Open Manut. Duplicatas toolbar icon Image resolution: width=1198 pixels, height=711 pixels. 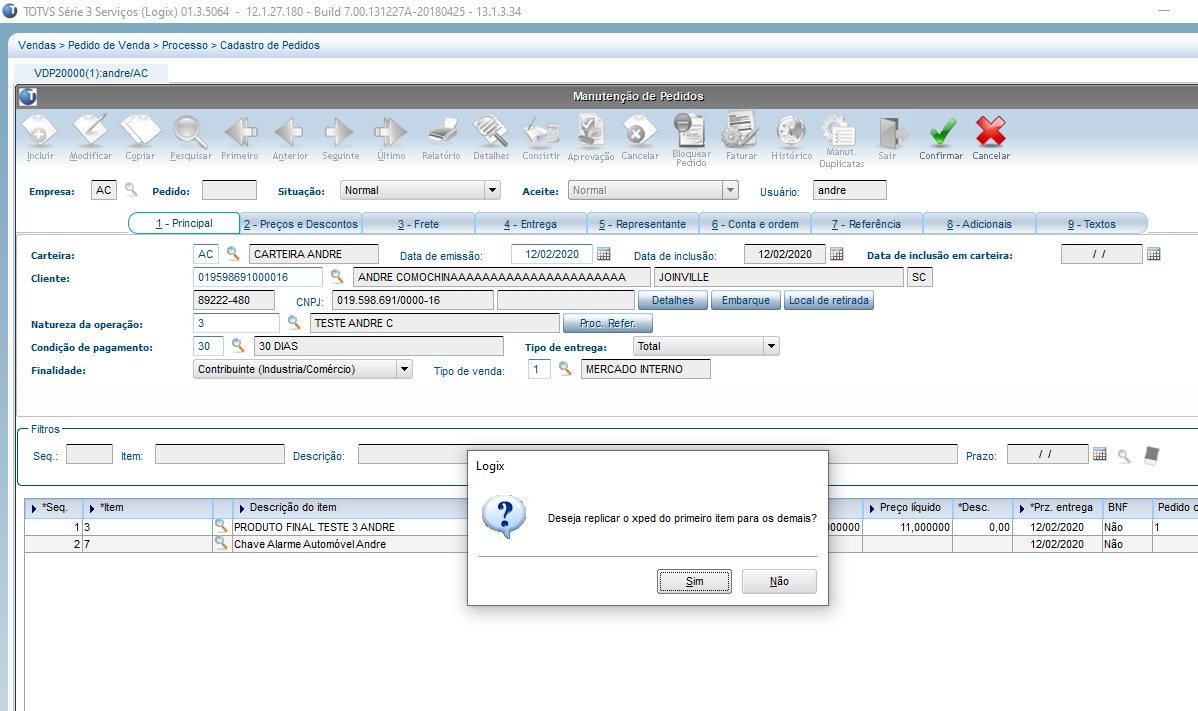840,130
